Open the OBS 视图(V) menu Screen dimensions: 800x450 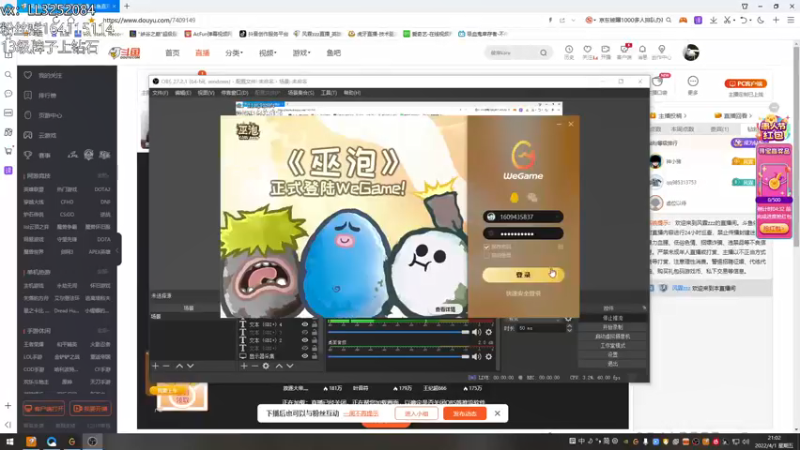point(206,93)
